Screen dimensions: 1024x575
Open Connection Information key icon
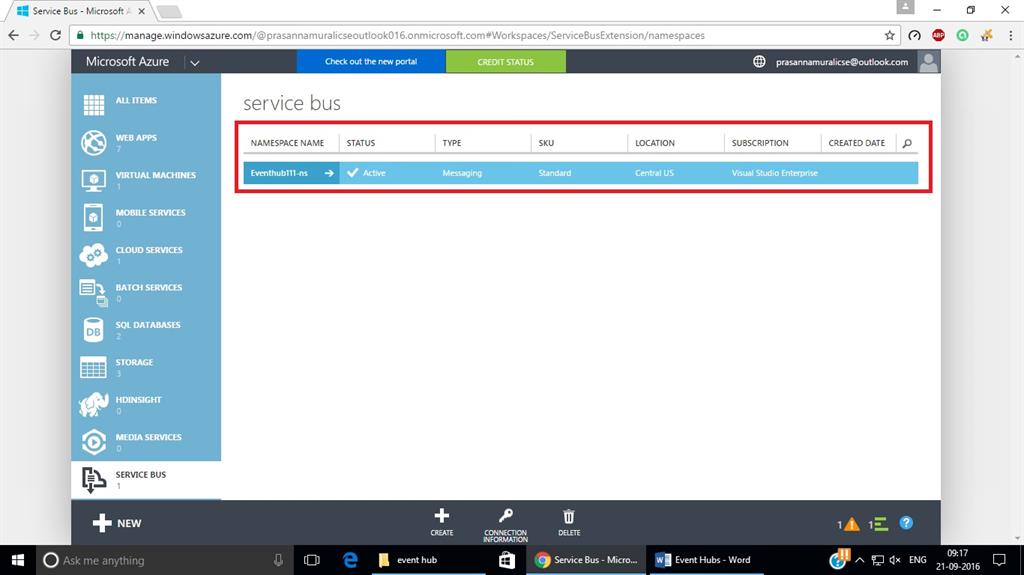pyautogui.click(x=505, y=516)
